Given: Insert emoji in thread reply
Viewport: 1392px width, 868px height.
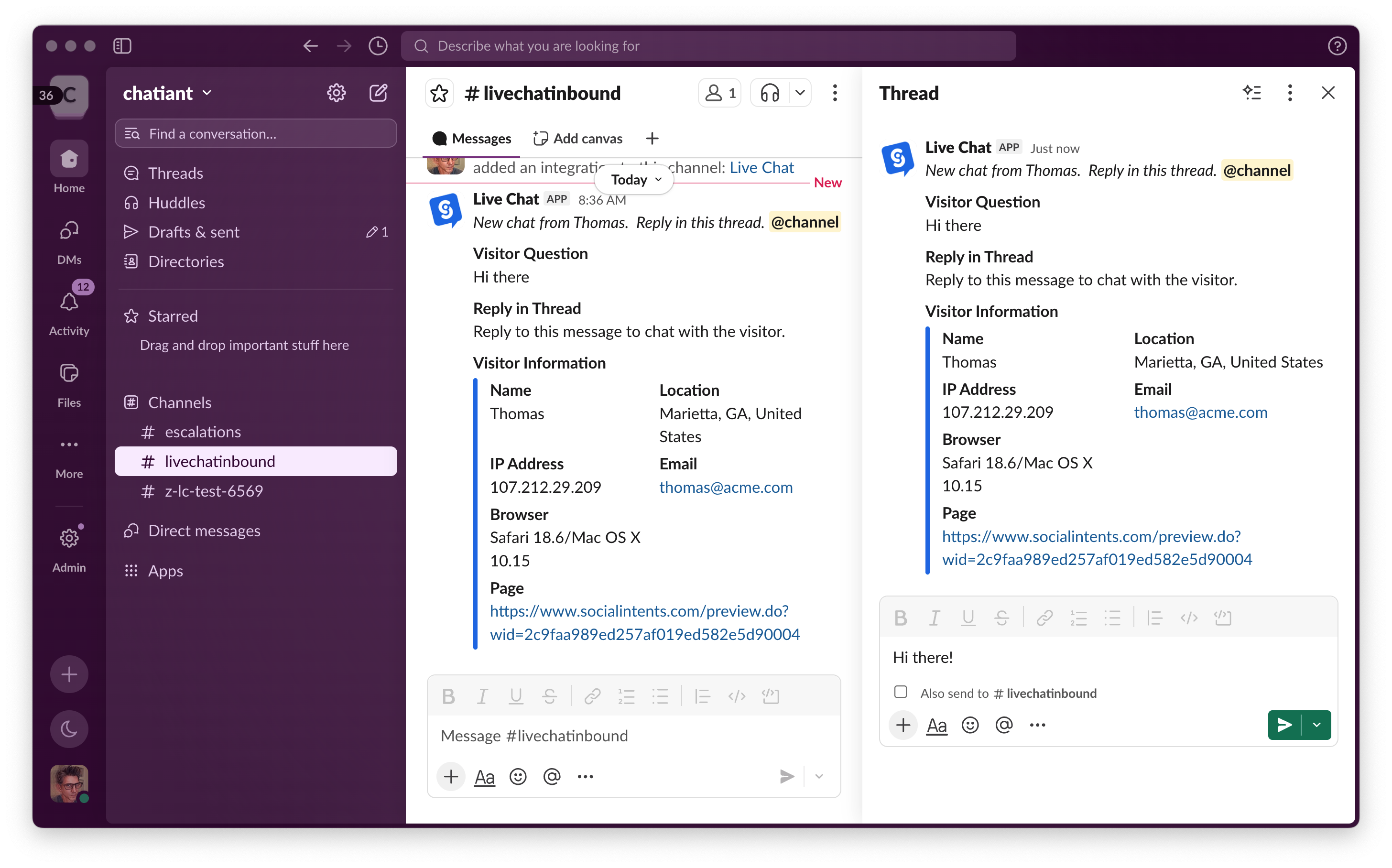Looking at the screenshot, I should (x=970, y=725).
